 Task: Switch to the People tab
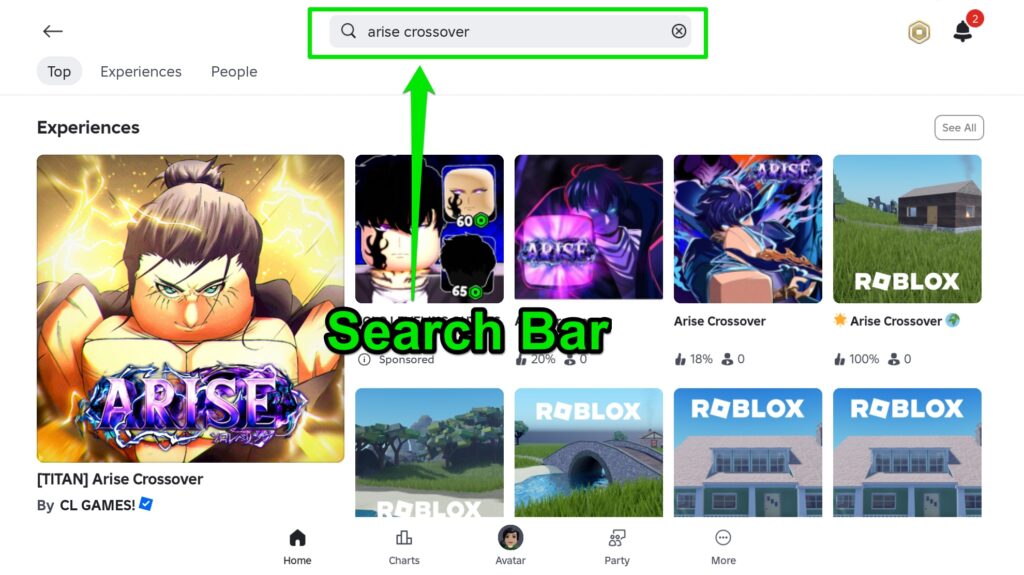pos(234,72)
